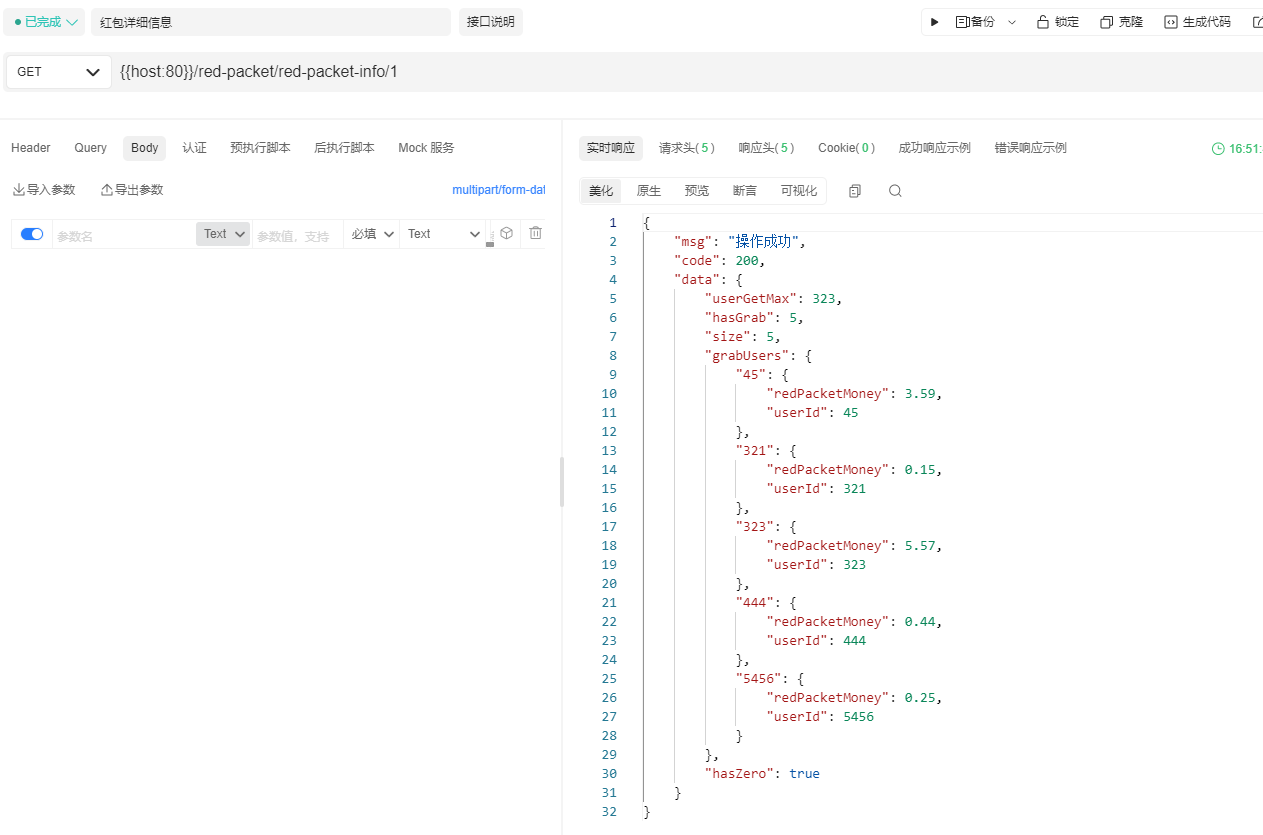This screenshot has width=1263, height=835.
Task: Select the 可视化 visualization mode
Action: pos(799,191)
